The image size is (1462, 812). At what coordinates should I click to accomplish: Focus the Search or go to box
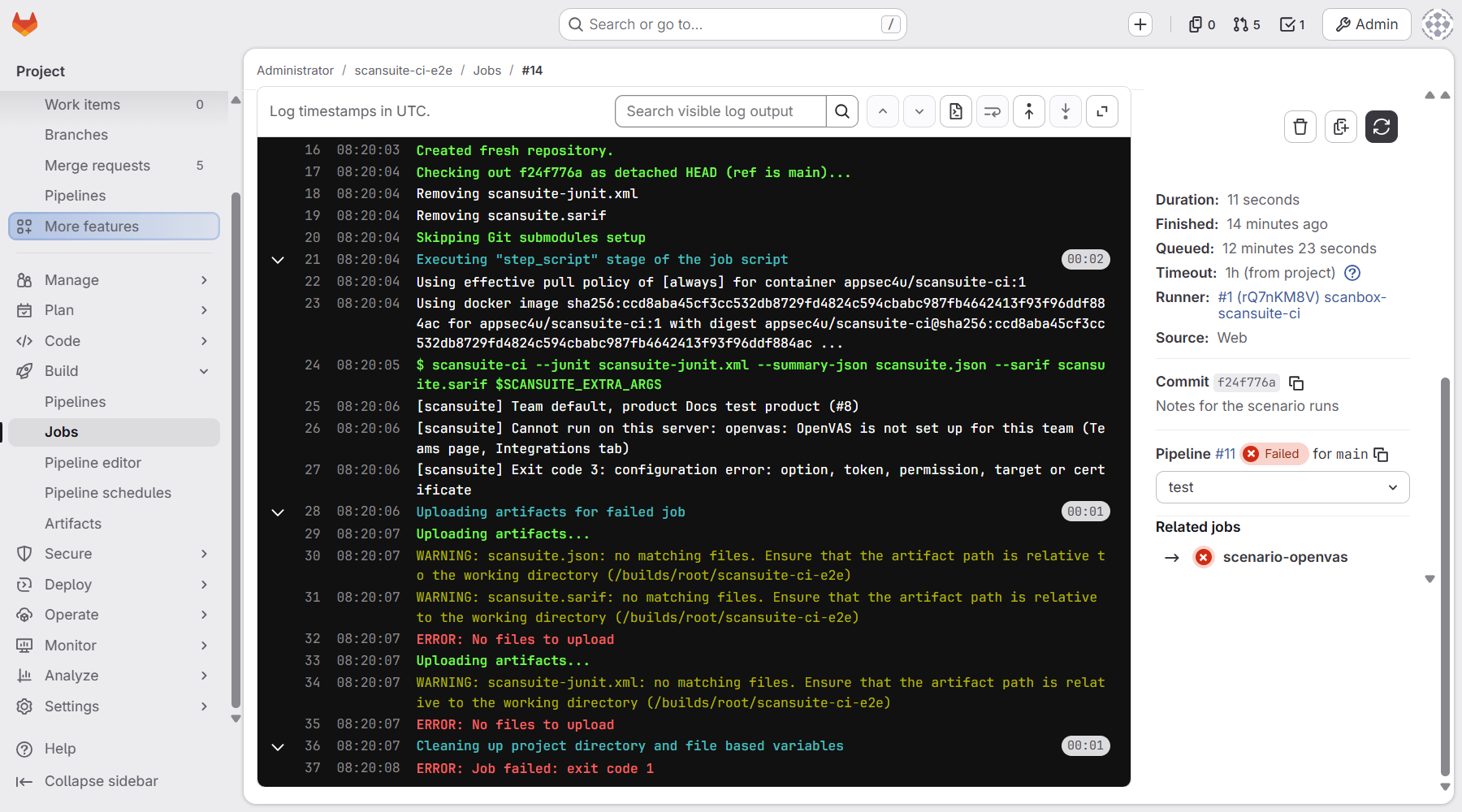733,24
